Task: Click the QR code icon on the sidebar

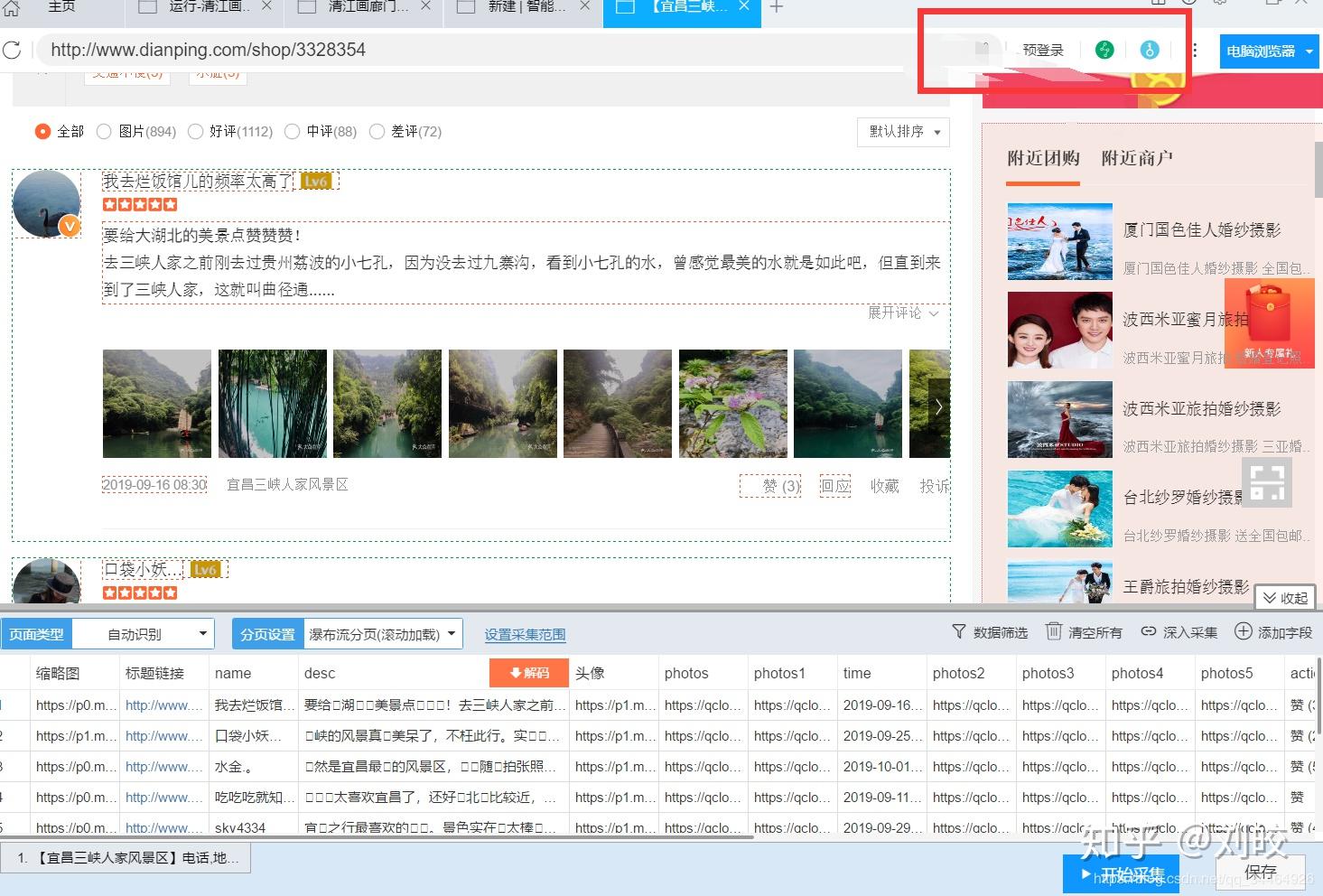Action: 1267,483
